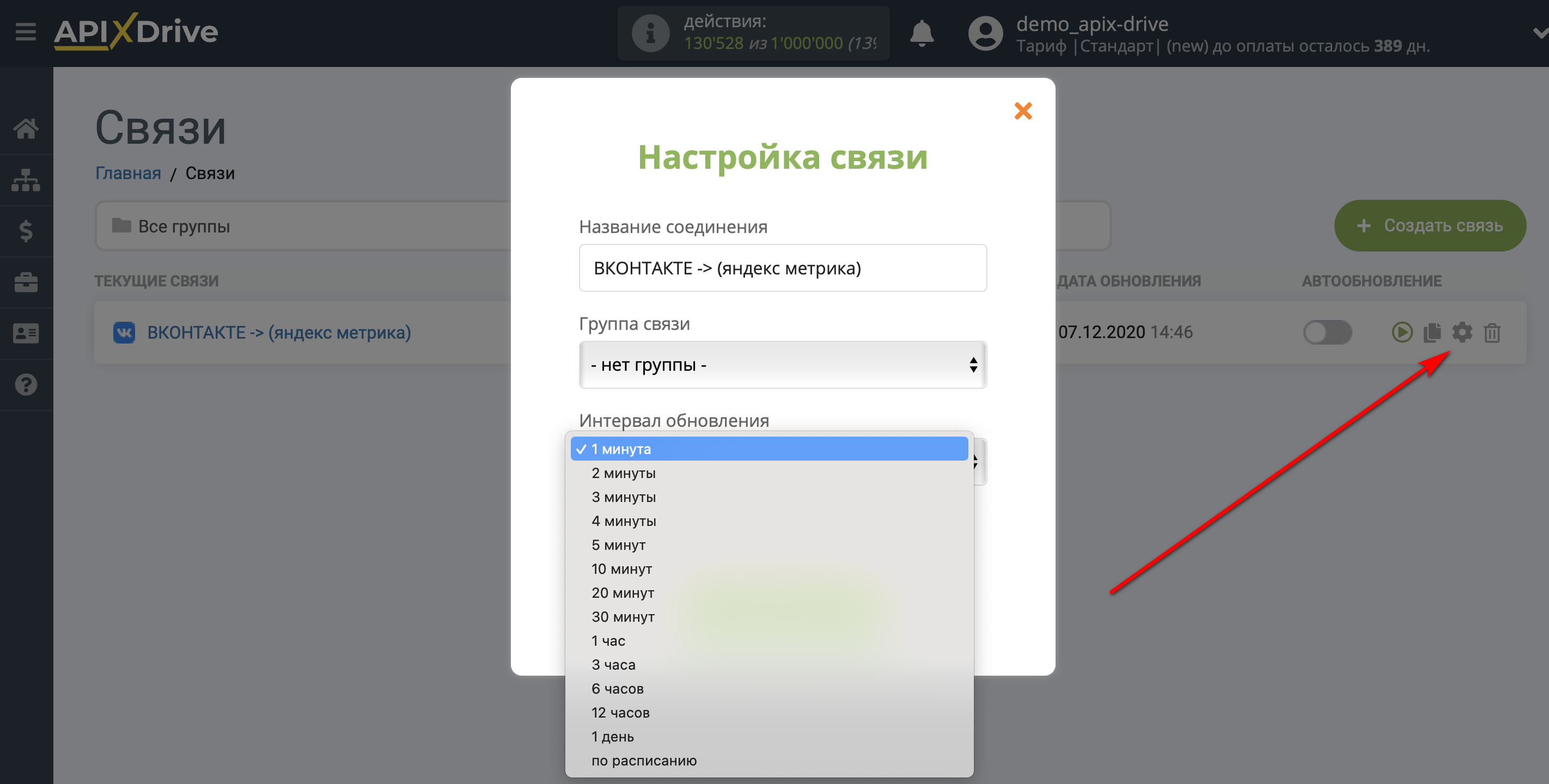Click the demo_apix-drive username
This screenshot has width=1549, height=784.
tap(1092, 23)
